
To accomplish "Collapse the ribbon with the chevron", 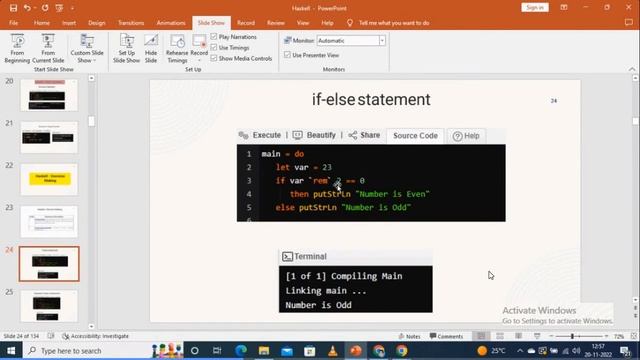I will 632,69.
